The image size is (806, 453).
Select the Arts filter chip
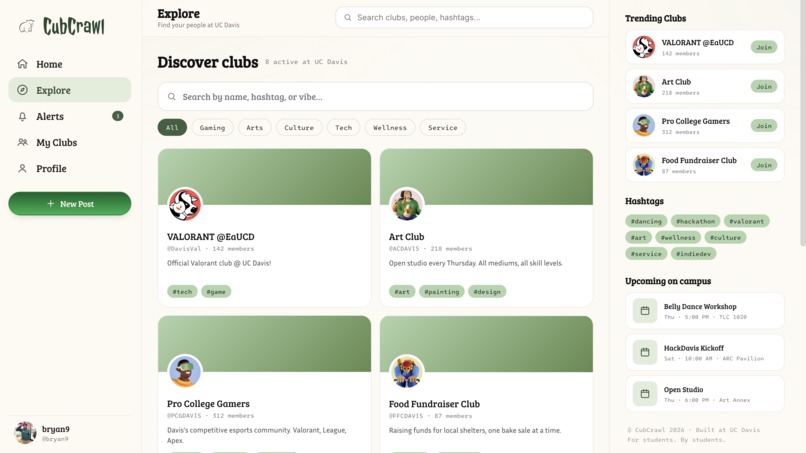(x=254, y=128)
